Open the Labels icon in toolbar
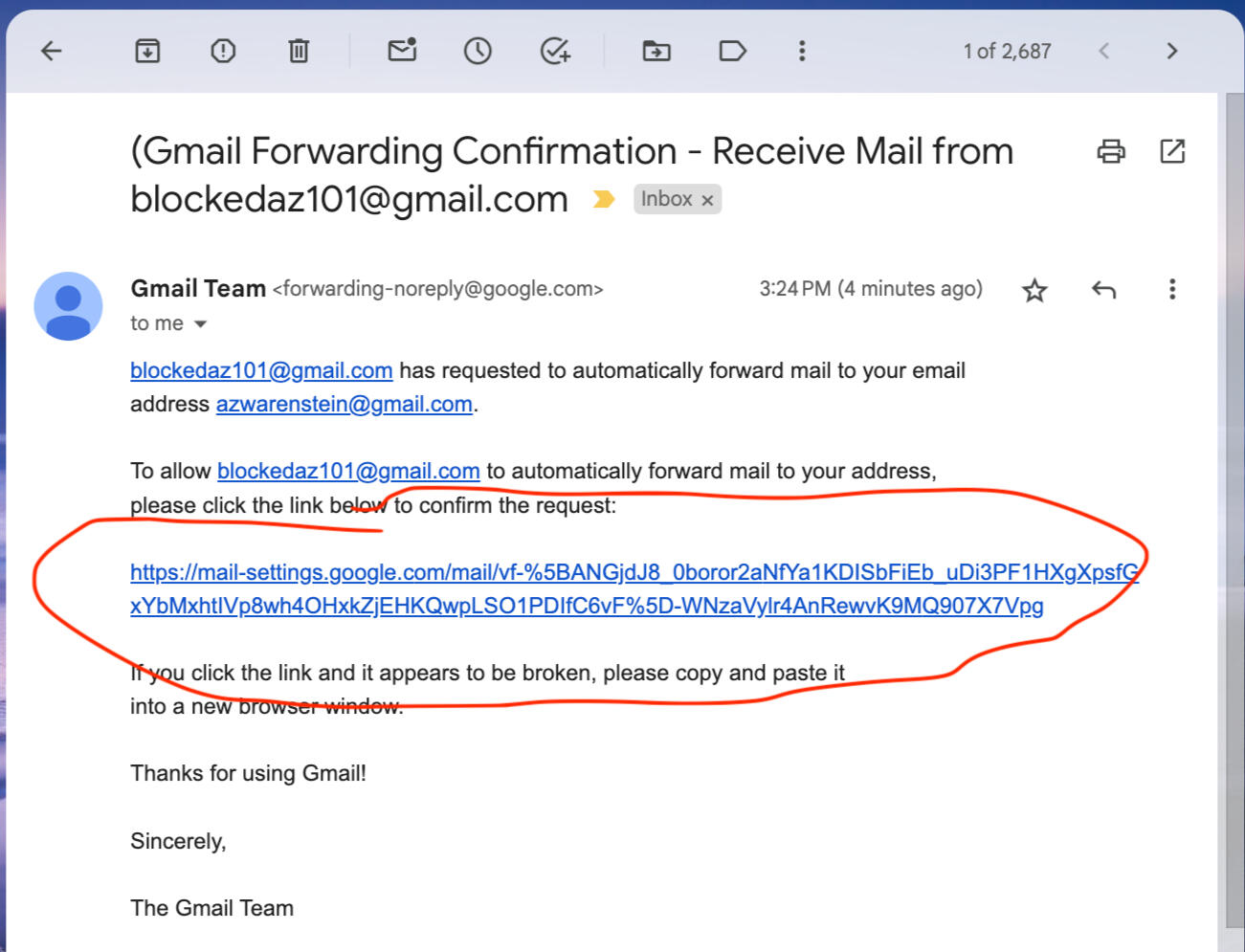Image resolution: width=1245 pixels, height=952 pixels. [732, 51]
